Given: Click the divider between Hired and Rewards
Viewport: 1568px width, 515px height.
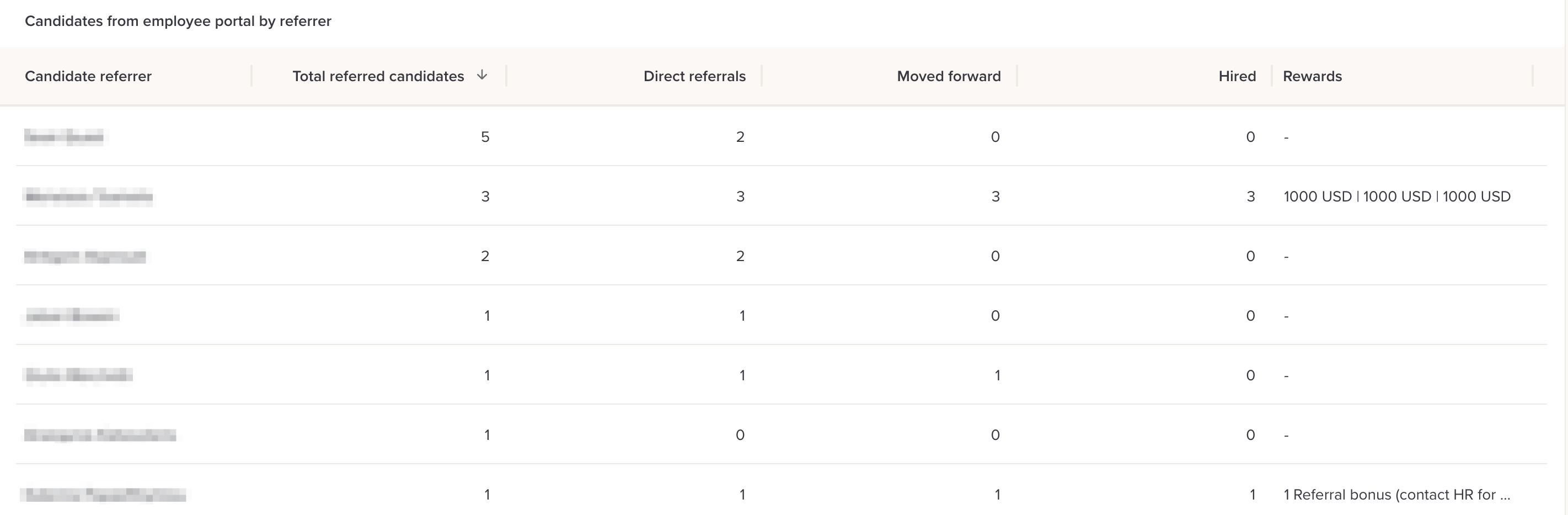Looking at the screenshot, I should pyautogui.click(x=1272, y=76).
